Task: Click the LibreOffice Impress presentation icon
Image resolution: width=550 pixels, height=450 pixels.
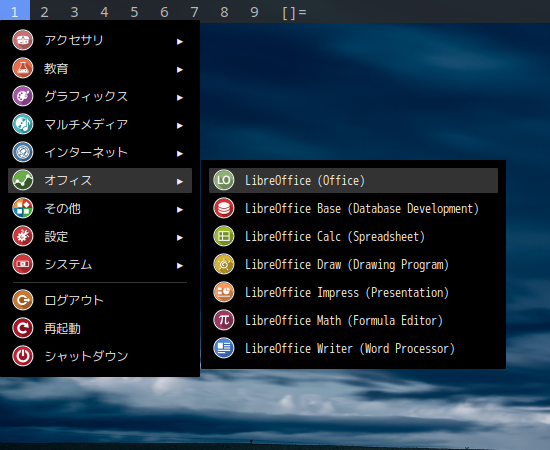Action: coord(224,292)
